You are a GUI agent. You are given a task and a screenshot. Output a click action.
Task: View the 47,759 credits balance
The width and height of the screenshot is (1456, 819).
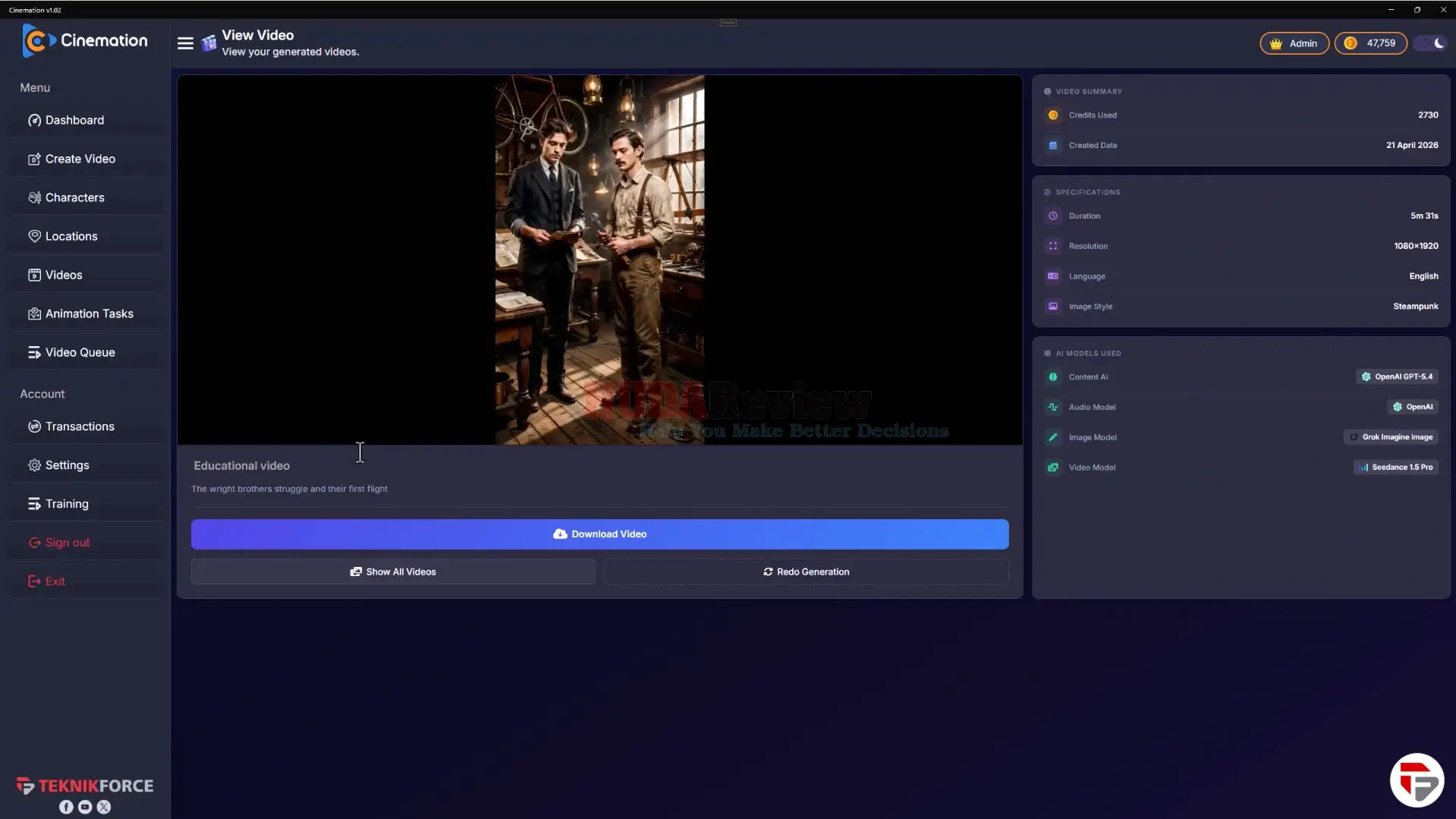(1370, 43)
